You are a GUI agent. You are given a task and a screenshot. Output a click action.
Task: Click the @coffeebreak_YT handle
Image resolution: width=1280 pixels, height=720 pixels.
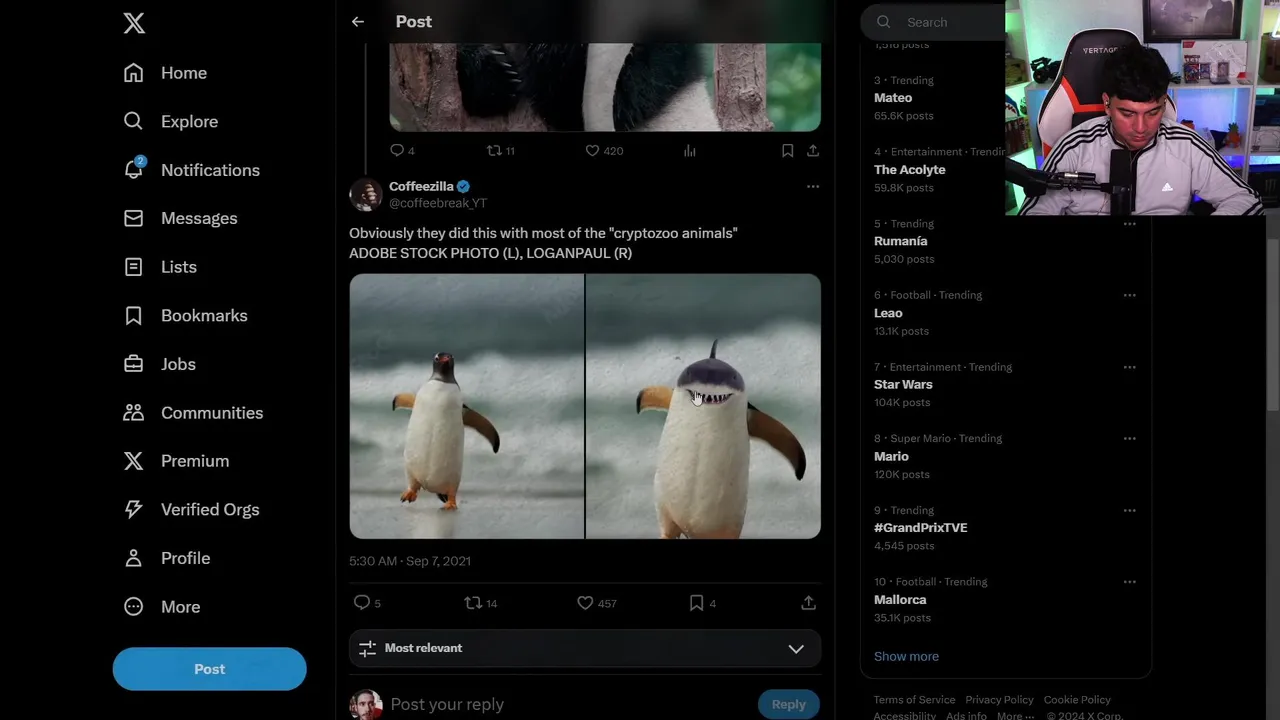(x=438, y=203)
